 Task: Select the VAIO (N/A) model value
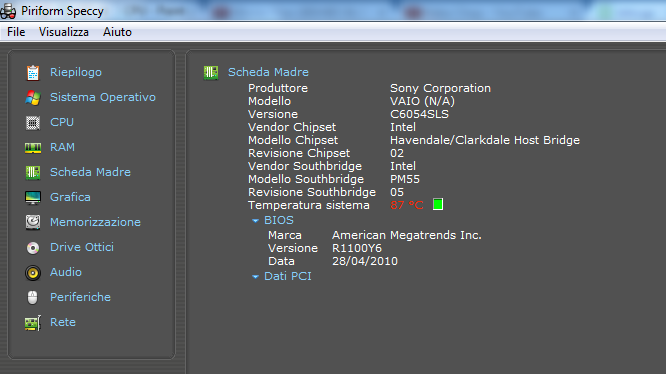[x=423, y=101]
